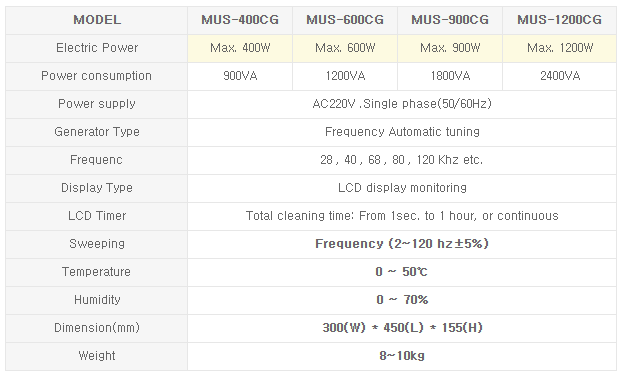Select the MUS-1200CG column header
The width and height of the screenshot is (619, 374).
click(559, 20)
